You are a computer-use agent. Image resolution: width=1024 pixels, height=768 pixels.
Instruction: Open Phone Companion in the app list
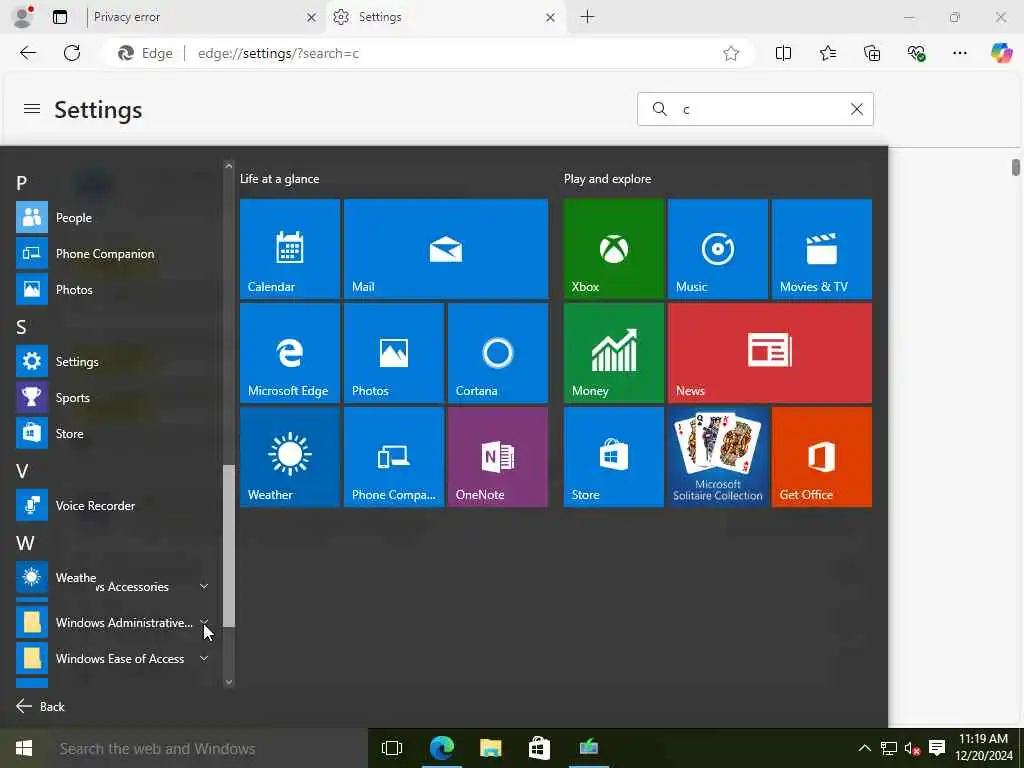coord(114,253)
